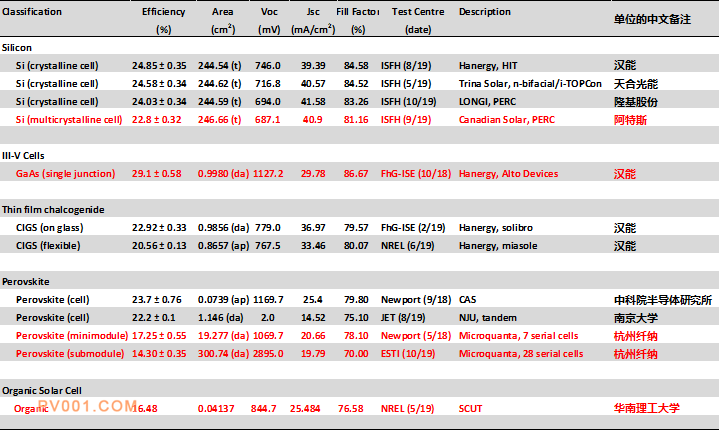720x432 pixels.
Task: Click the 隆基股份 cell
Action: (636, 102)
